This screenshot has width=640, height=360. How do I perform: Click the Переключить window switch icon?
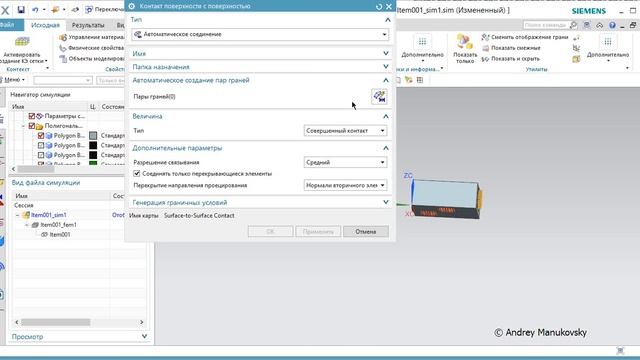click(x=89, y=9)
